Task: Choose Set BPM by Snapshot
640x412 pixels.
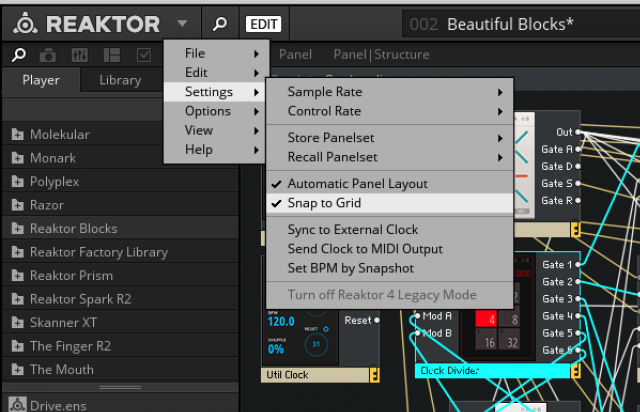Action: click(x=350, y=268)
